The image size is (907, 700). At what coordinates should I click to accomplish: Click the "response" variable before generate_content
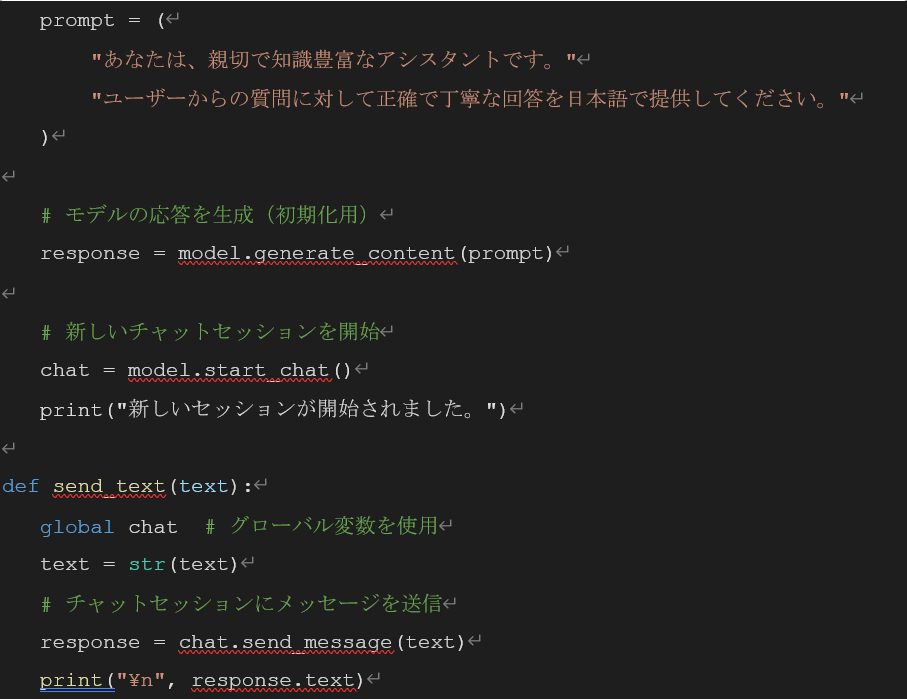point(90,253)
